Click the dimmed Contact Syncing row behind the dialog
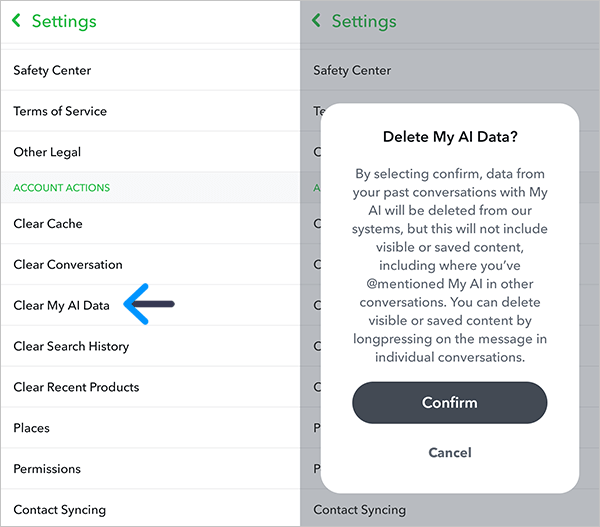This screenshot has height=527, width=600. 360,510
